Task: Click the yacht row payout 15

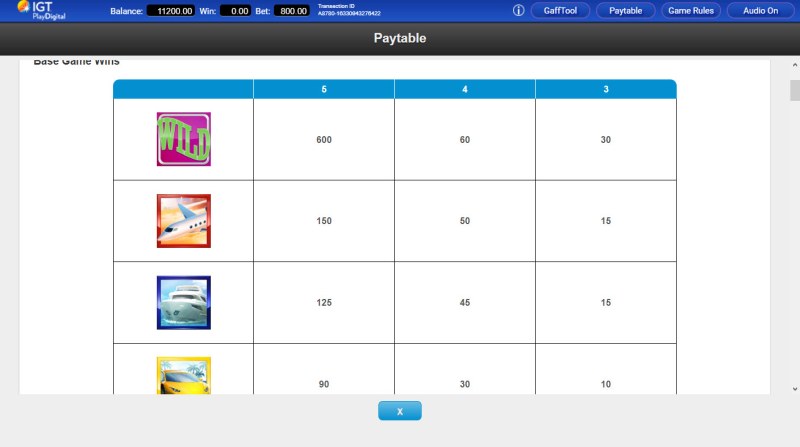Action: [x=606, y=303]
